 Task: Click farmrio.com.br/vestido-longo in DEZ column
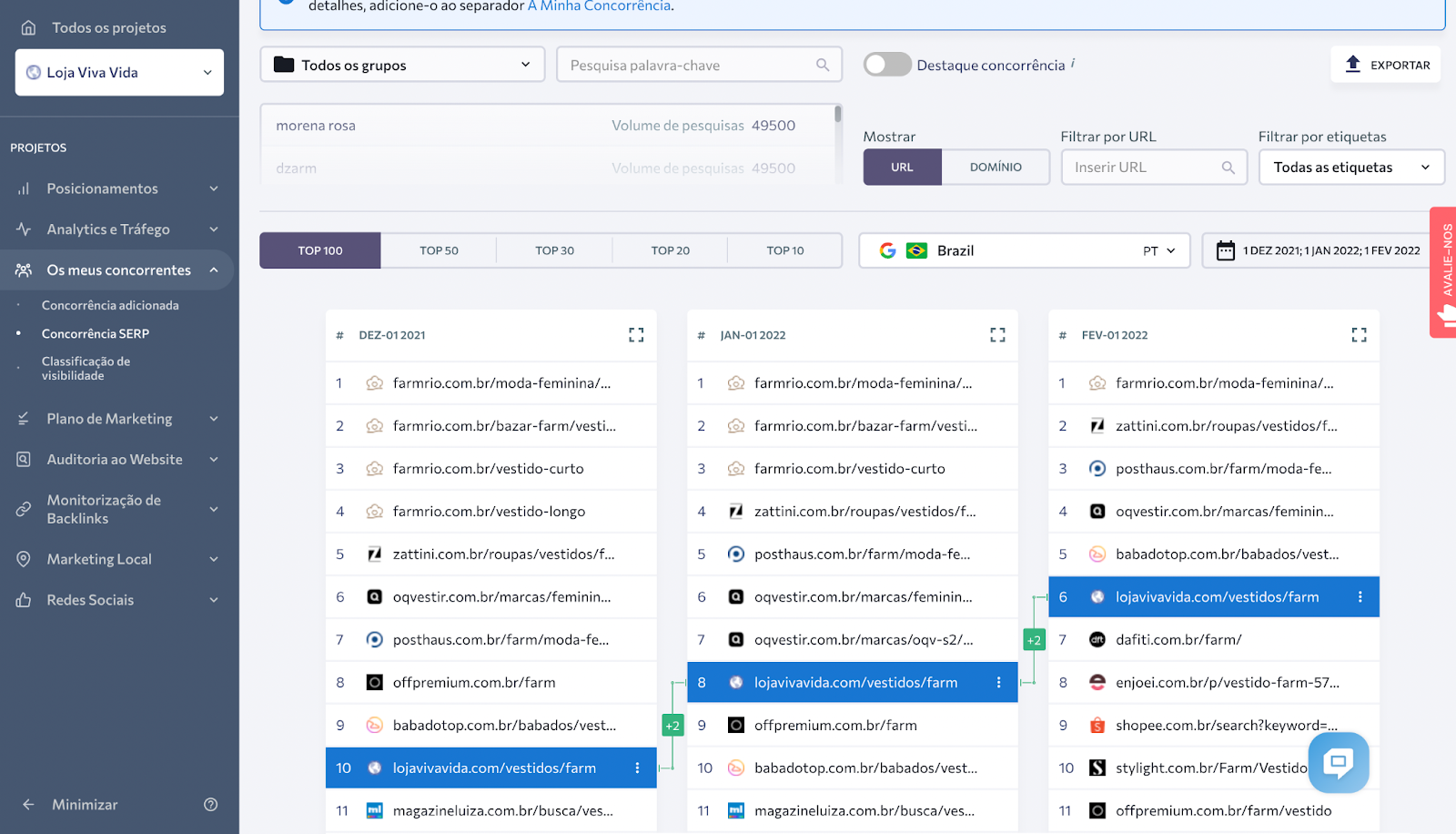coord(489,512)
